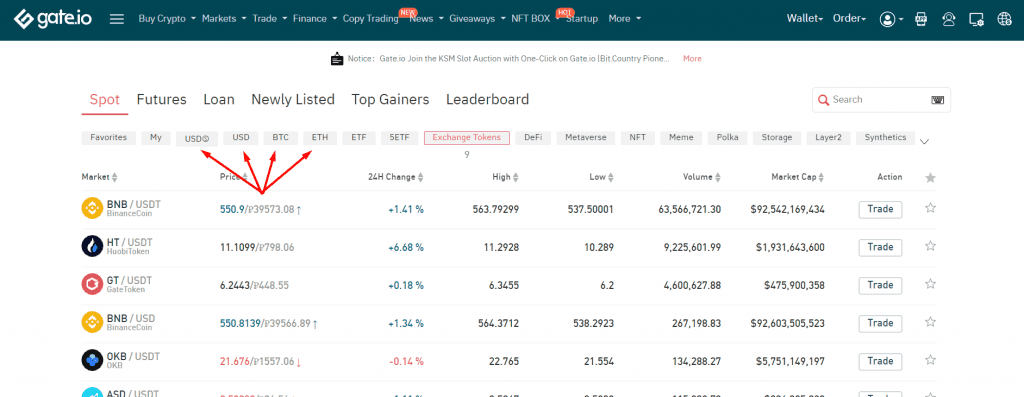The width and height of the screenshot is (1024, 397).
Task: Trade button for OKB/USDT row
Action: coord(880,361)
